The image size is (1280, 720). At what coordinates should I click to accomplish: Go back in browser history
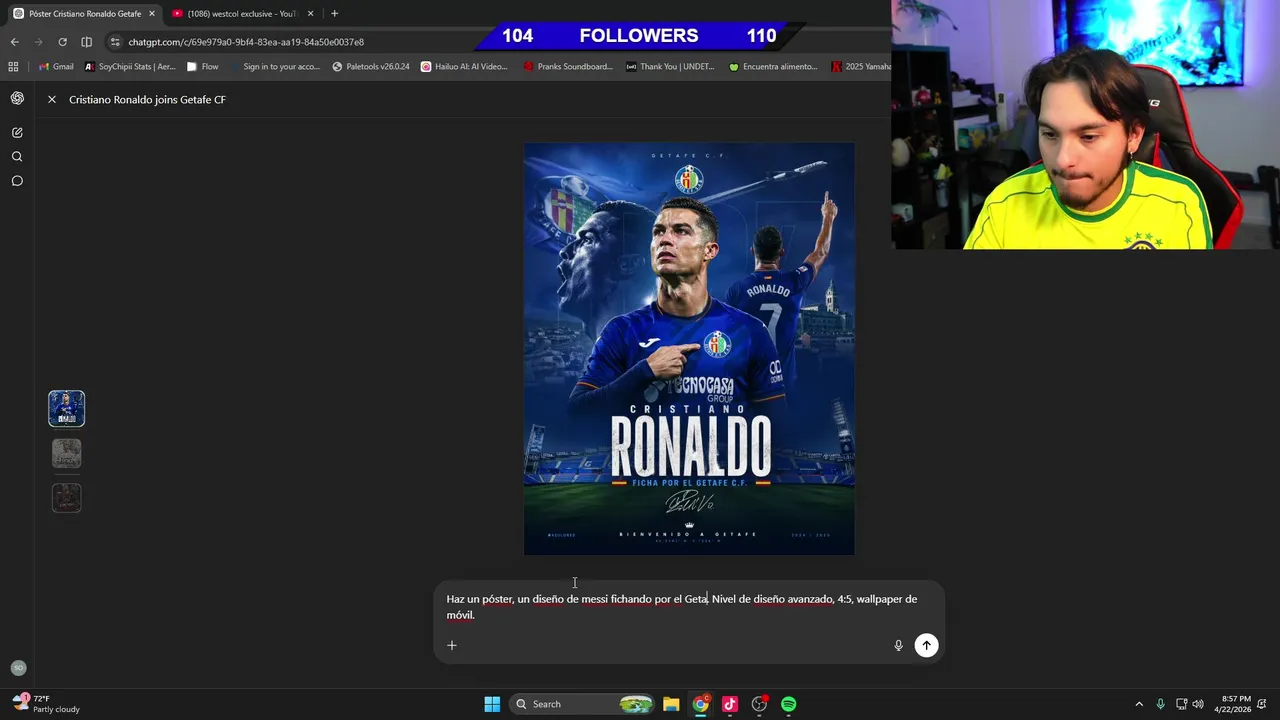[x=14, y=42]
